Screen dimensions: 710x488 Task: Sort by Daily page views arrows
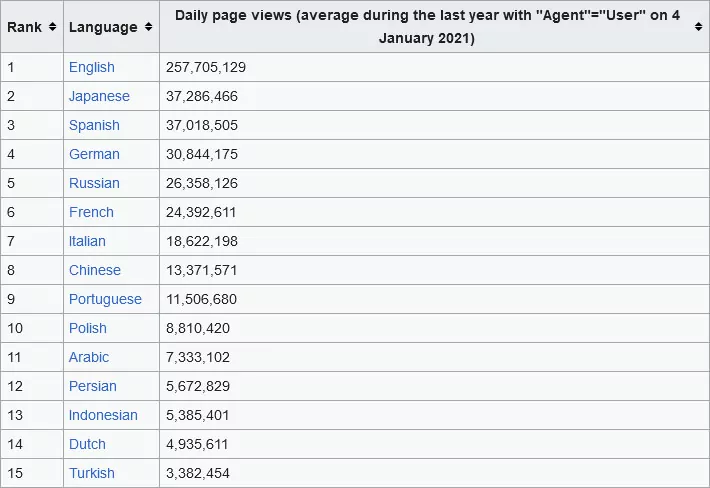698,27
